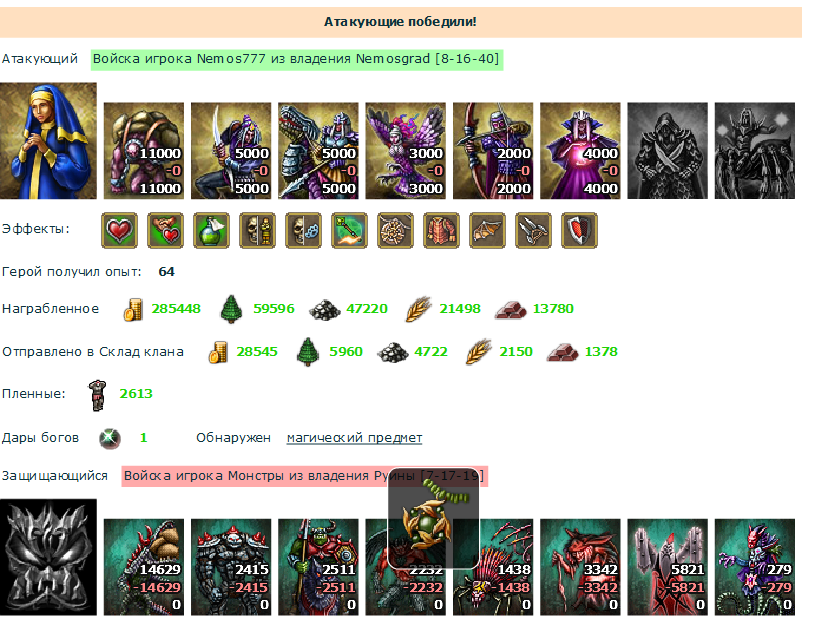Select the green potion flask effect icon
813x625 pixels.
tap(211, 230)
